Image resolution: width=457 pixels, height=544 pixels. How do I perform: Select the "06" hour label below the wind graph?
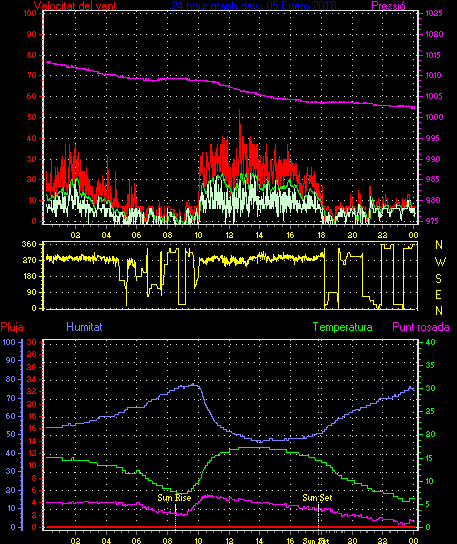(x=136, y=235)
